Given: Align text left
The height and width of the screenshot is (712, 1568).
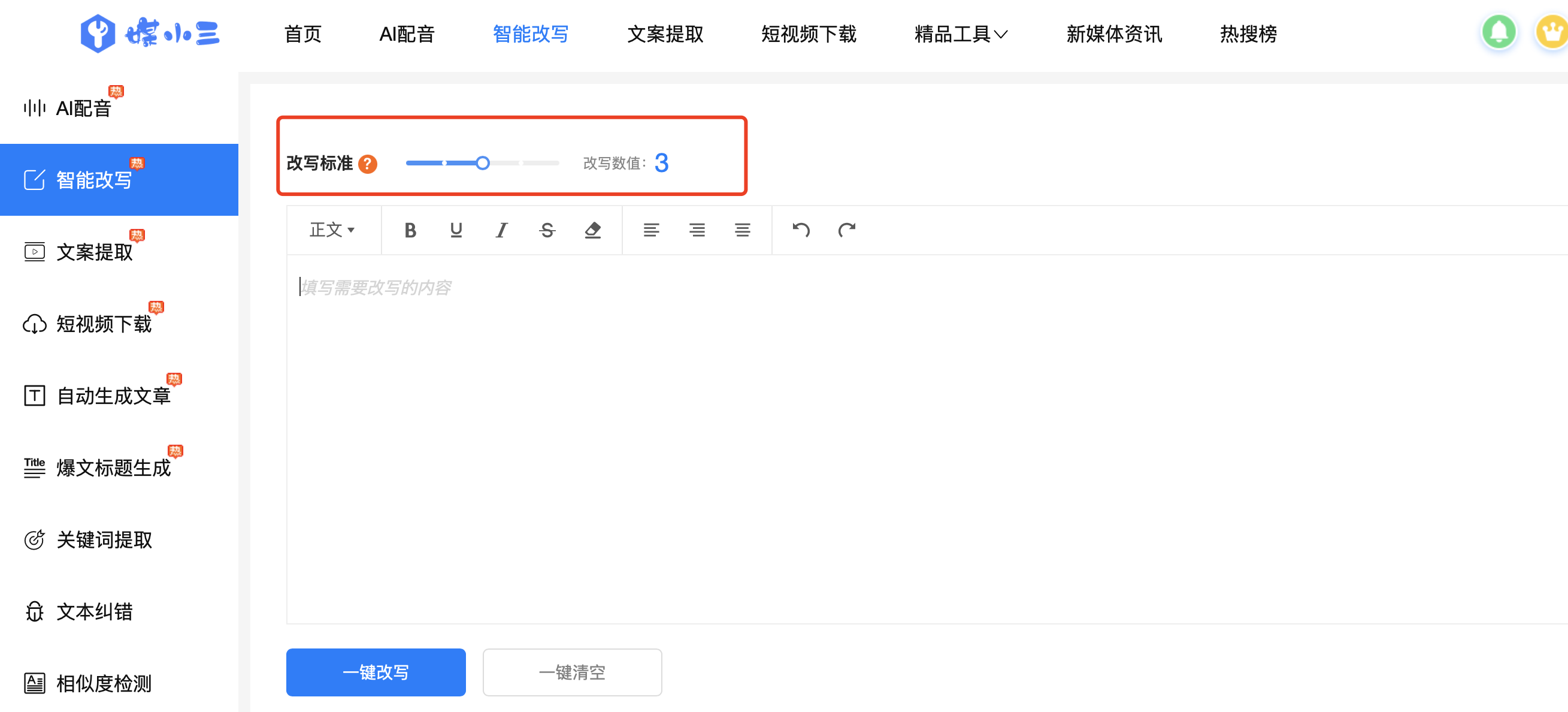Looking at the screenshot, I should (x=650, y=230).
